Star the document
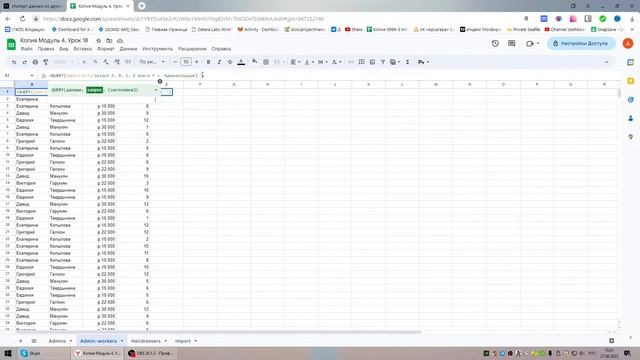This screenshot has width=640, height=360. 98,40
